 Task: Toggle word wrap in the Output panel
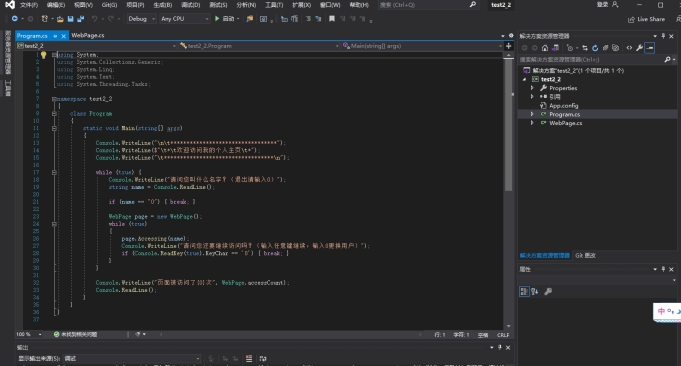point(263,359)
